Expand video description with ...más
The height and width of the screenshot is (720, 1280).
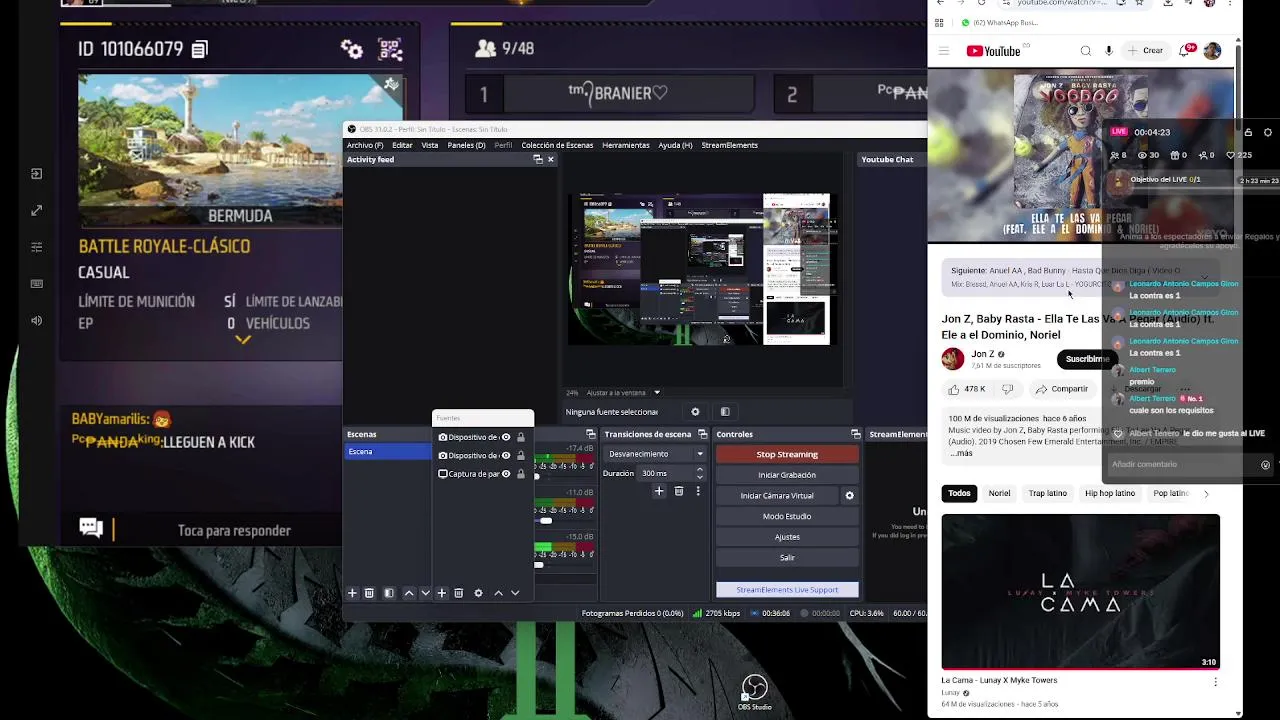(961, 453)
